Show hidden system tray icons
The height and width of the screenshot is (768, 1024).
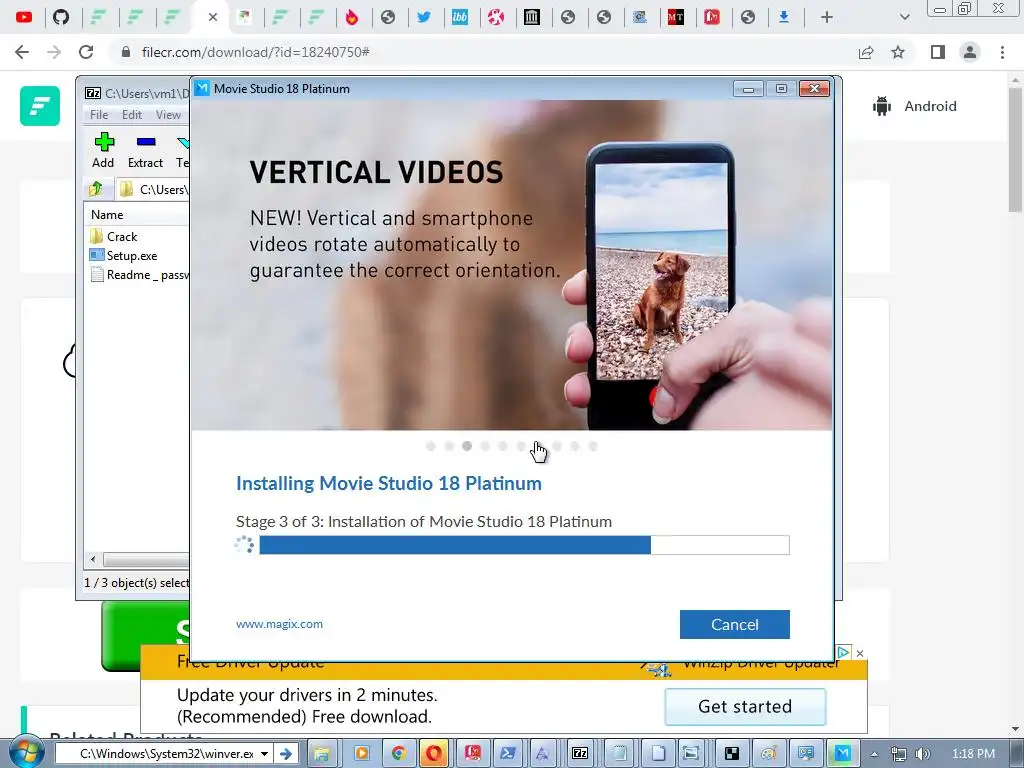pyautogui.click(x=874, y=754)
